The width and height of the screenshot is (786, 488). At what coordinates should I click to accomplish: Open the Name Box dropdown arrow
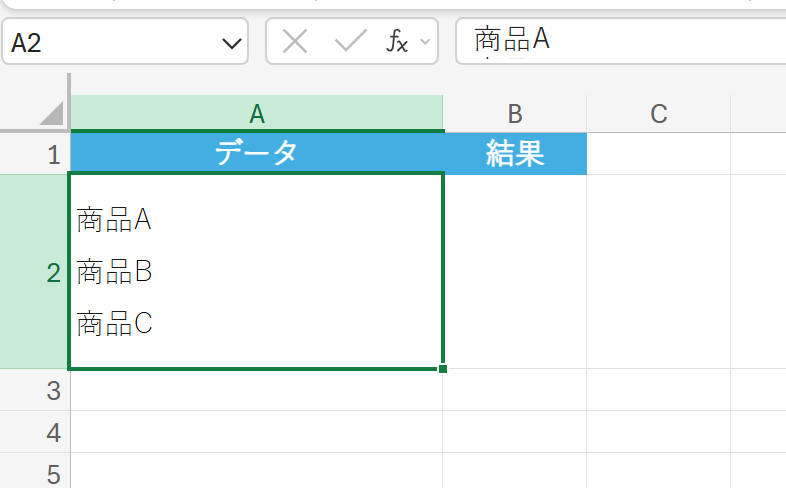(x=232, y=43)
